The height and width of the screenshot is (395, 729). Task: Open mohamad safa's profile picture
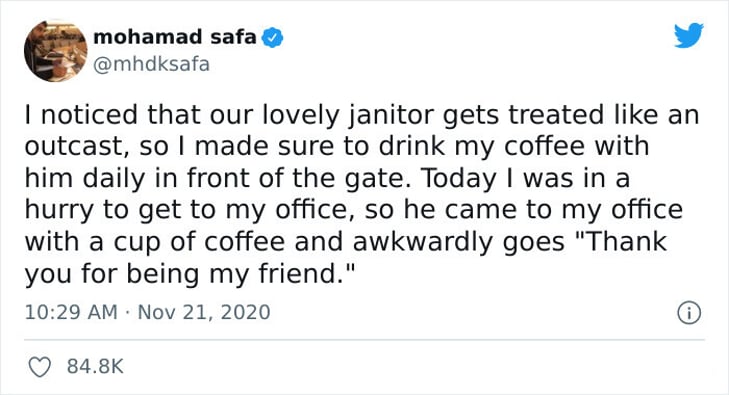coord(55,50)
